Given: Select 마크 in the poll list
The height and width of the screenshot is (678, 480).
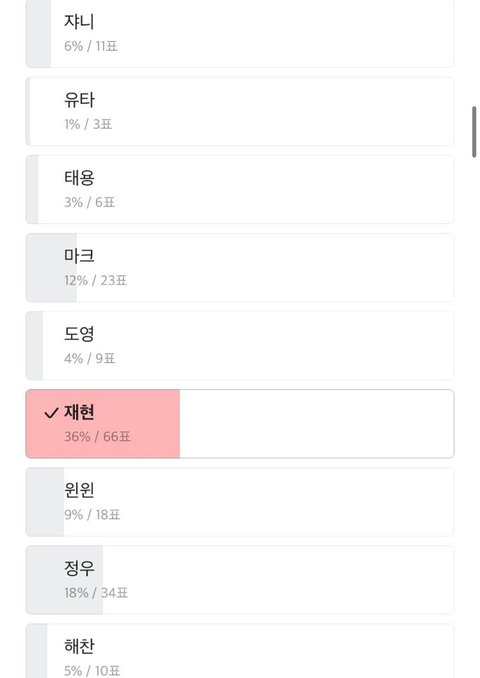Looking at the screenshot, I should (x=240, y=268).
